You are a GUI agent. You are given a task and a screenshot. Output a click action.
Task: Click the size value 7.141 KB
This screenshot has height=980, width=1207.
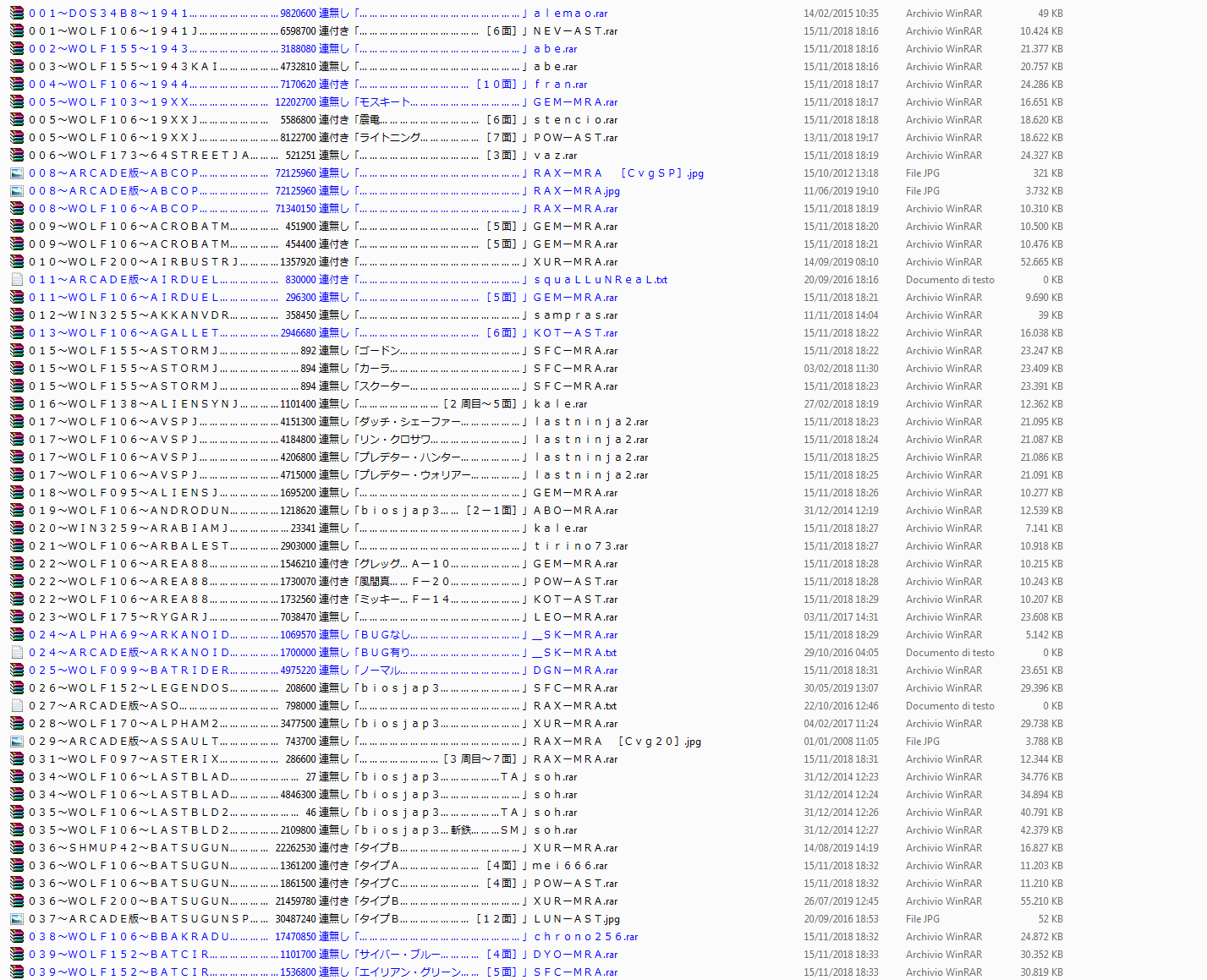[1044, 528]
